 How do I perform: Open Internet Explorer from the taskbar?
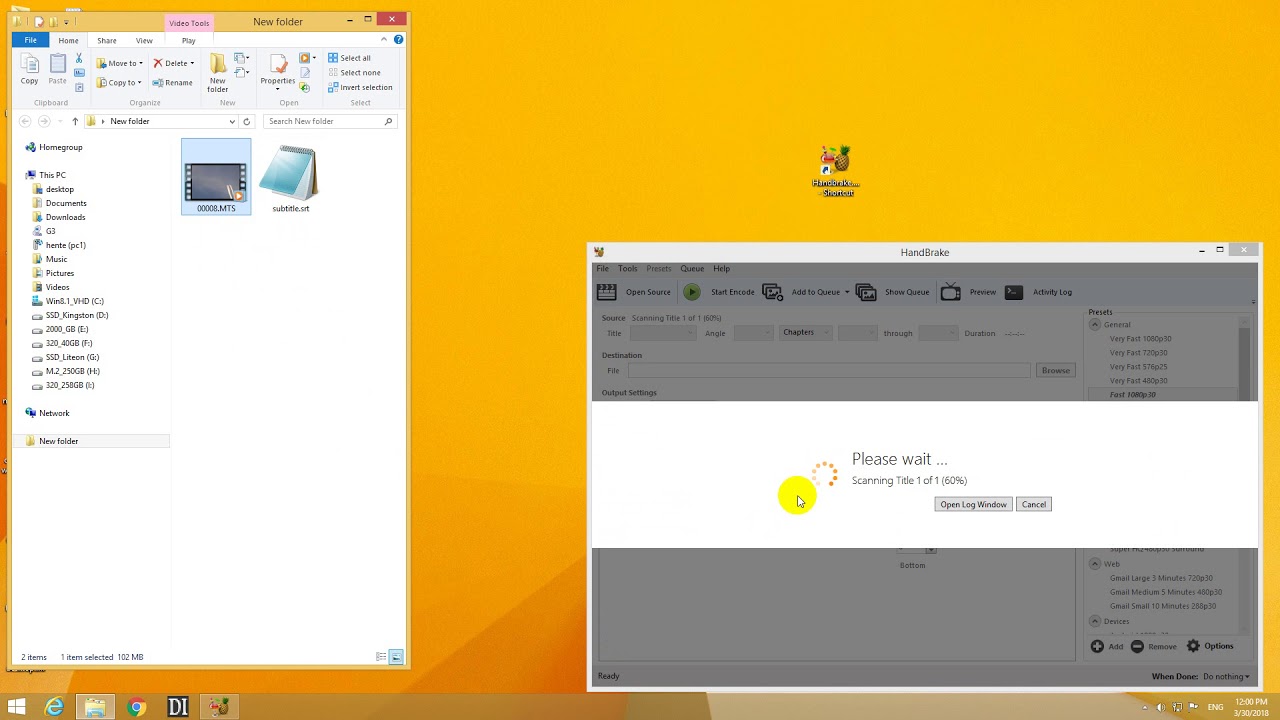(x=54, y=708)
